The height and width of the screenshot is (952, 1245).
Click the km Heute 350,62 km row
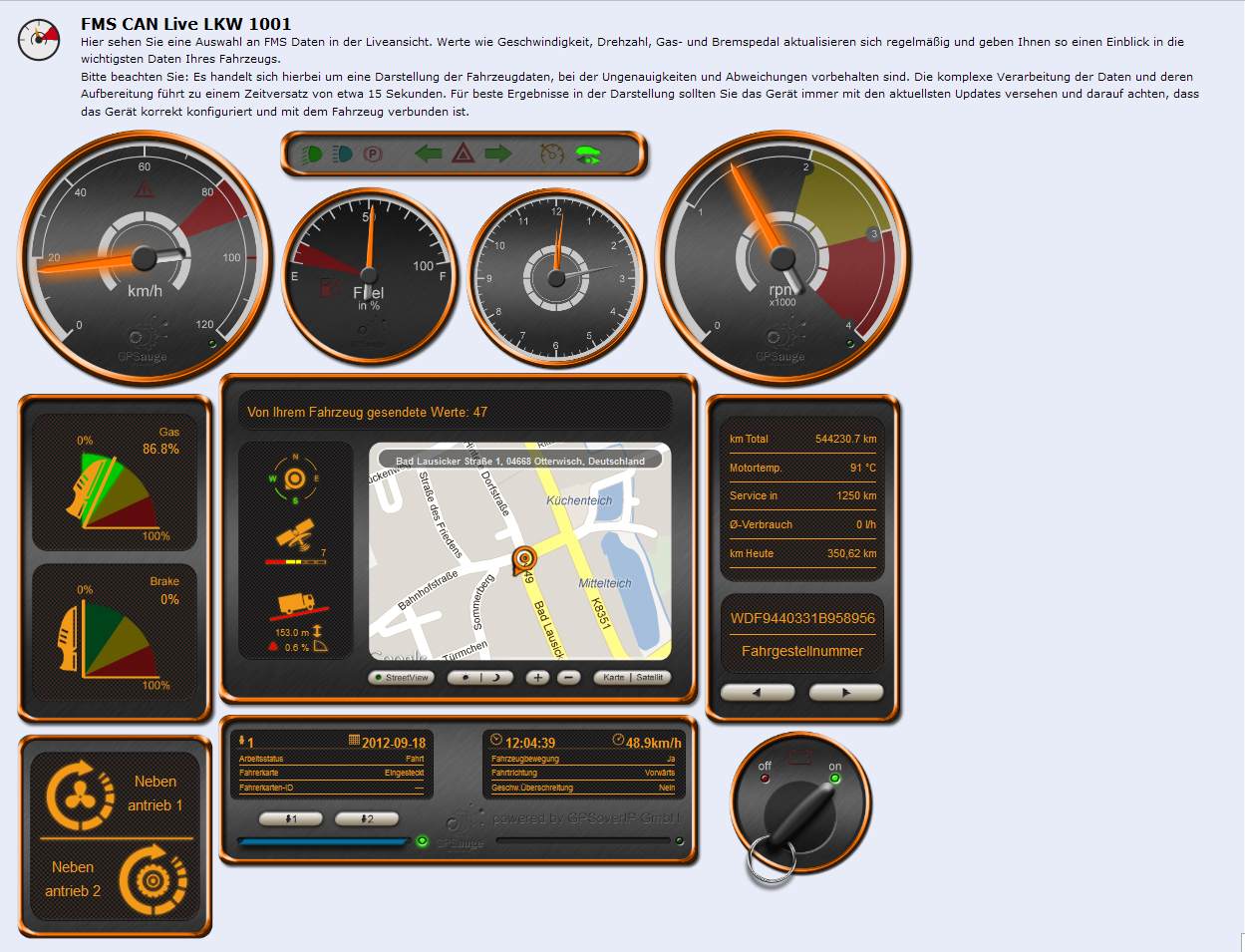tap(802, 553)
